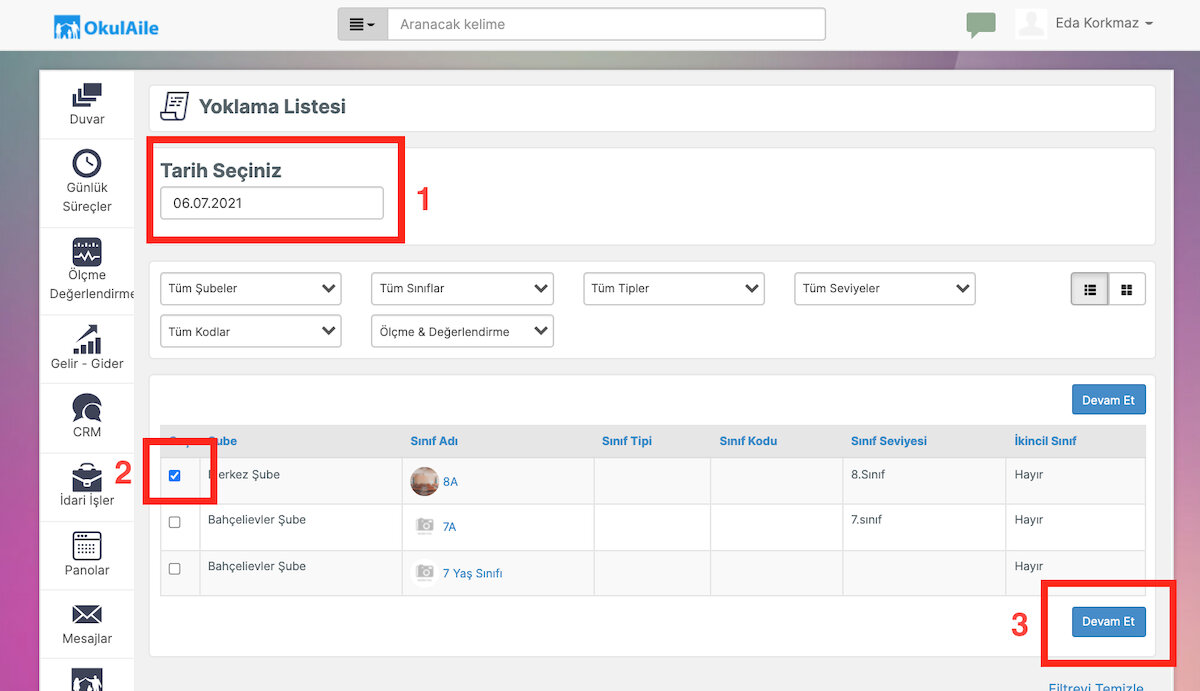Screen dimensions: 1200x691
Task: Expand the Tüm Kodlar dropdown
Action: [x=251, y=332]
